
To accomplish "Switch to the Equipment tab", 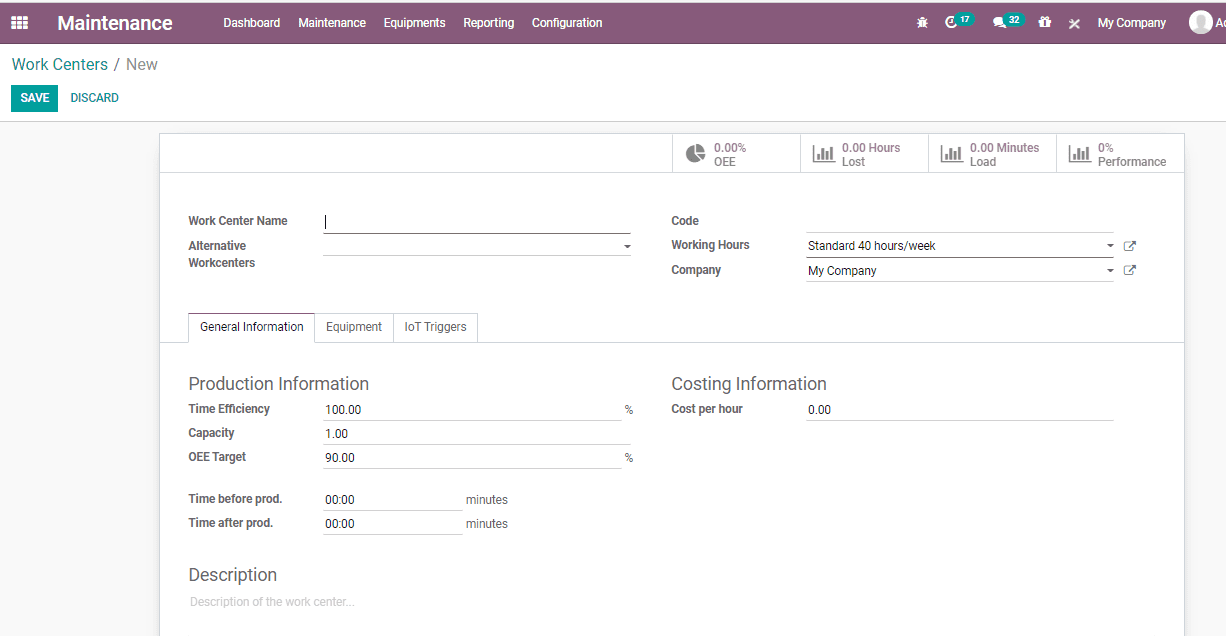I will coord(354,327).
